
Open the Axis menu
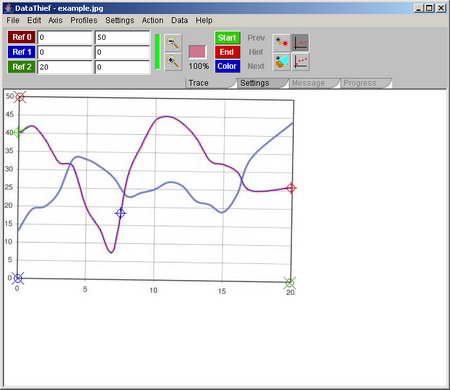[x=55, y=20]
